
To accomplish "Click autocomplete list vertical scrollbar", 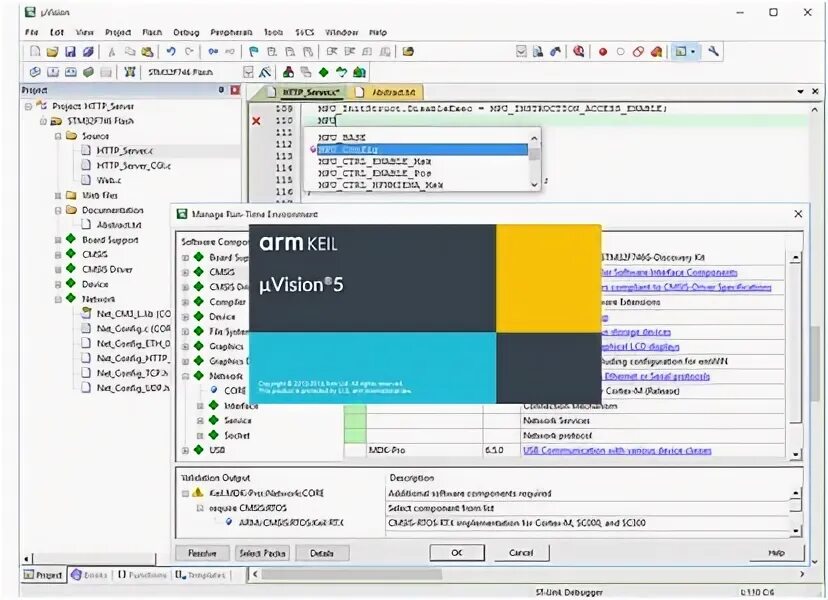I will click(x=534, y=161).
